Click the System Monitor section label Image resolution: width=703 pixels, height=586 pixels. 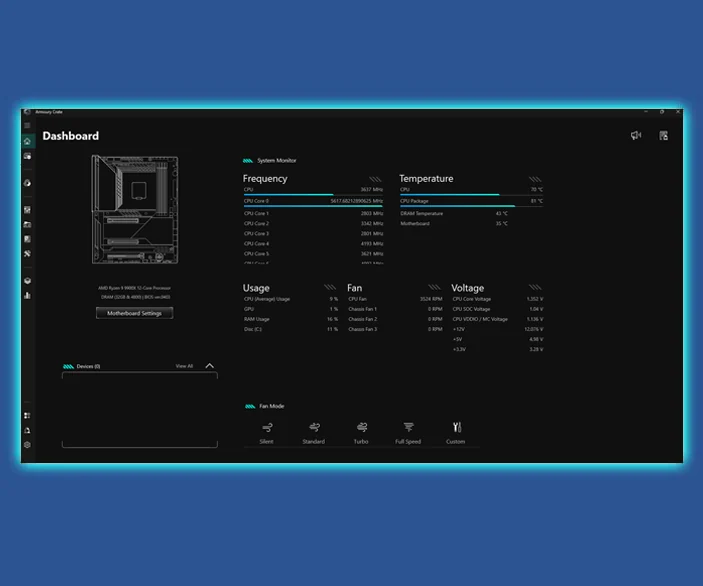click(276, 161)
